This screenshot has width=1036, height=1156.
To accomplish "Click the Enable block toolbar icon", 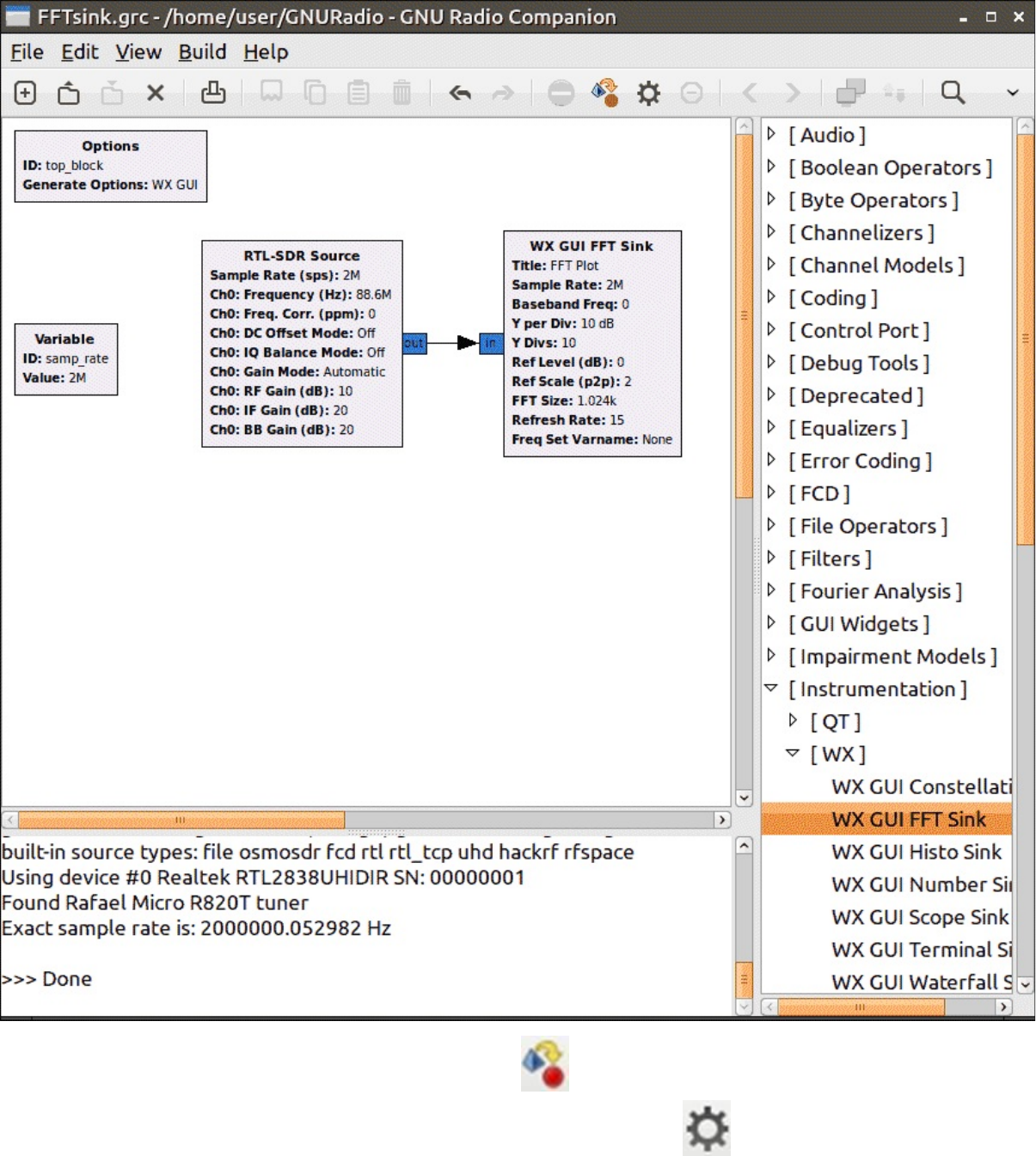I will 850,92.
